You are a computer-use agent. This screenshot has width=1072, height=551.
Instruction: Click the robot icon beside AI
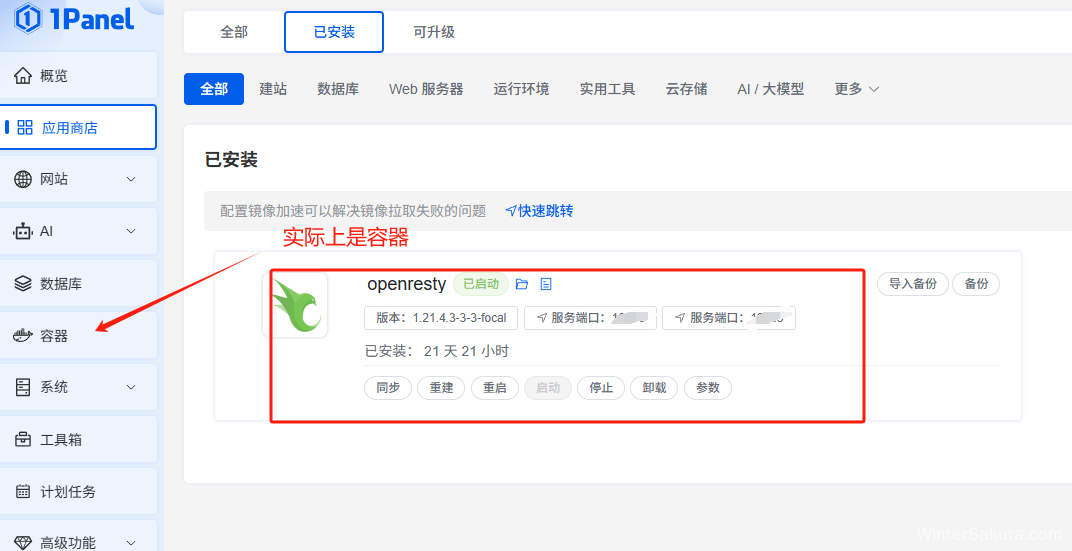coord(23,231)
